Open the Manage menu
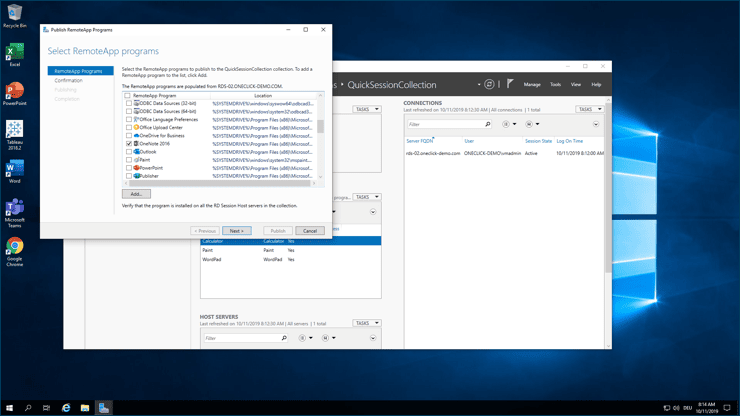 coord(532,85)
